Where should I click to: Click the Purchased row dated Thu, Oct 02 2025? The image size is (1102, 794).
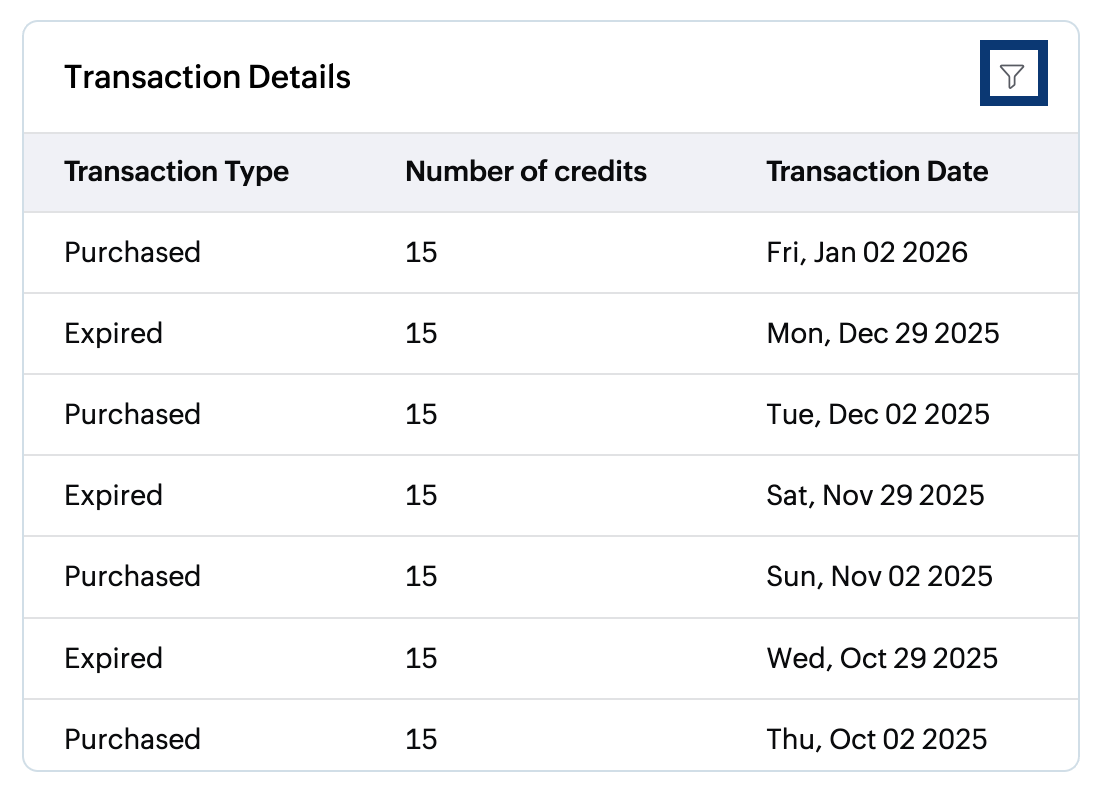tap(550, 739)
